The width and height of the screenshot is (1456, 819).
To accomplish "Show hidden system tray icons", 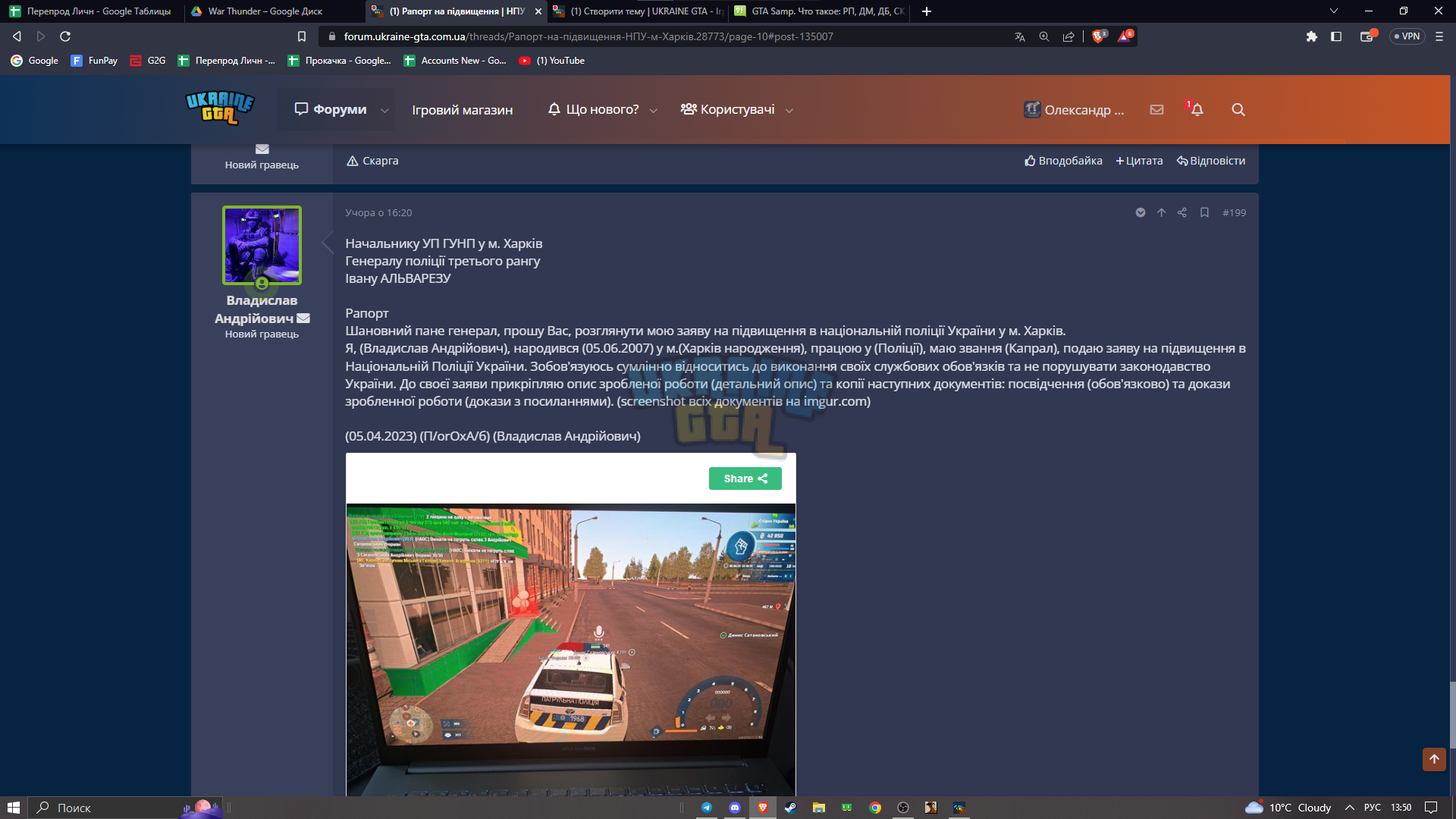I will [x=1350, y=808].
